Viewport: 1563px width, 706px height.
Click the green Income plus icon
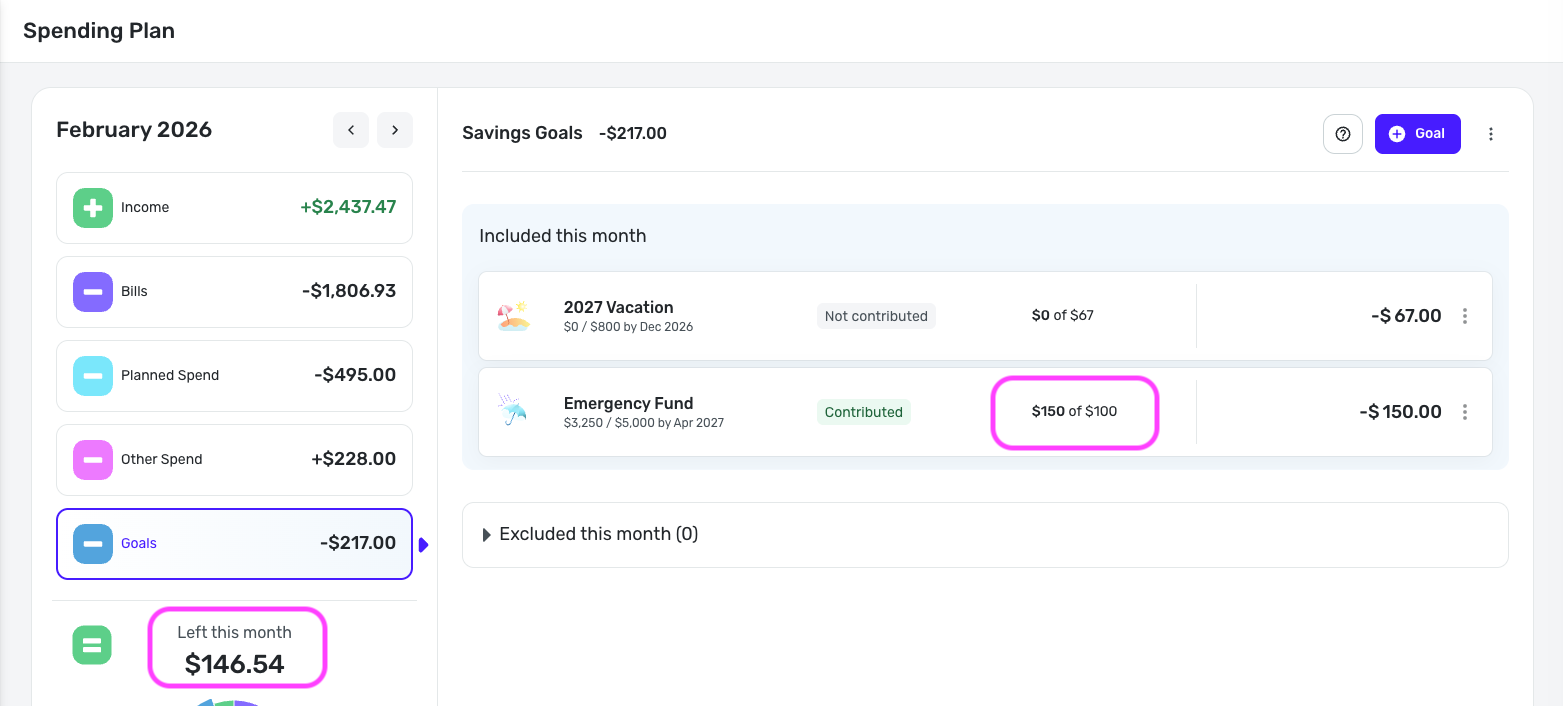click(92, 208)
